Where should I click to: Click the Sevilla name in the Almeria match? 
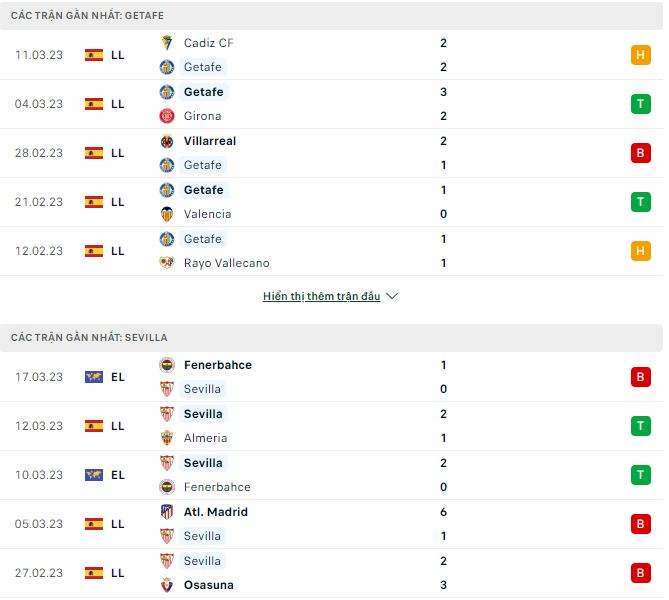tap(203, 414)
